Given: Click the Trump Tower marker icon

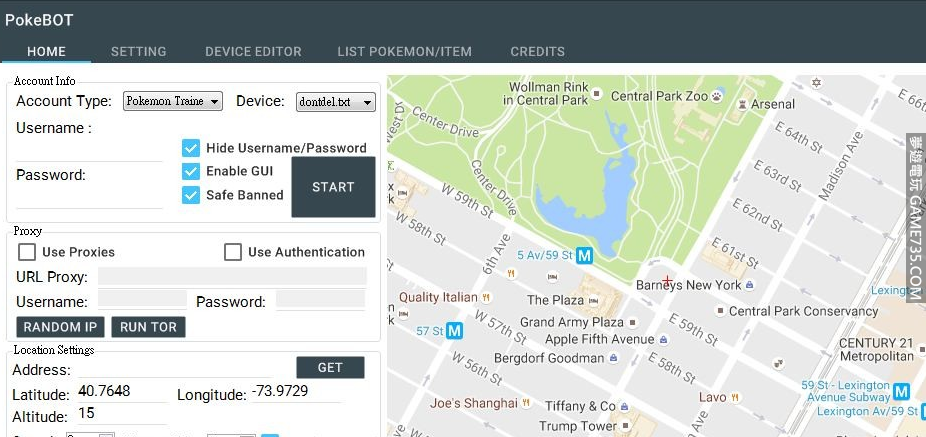Looking at the screenshot, I should coord(626,426).
